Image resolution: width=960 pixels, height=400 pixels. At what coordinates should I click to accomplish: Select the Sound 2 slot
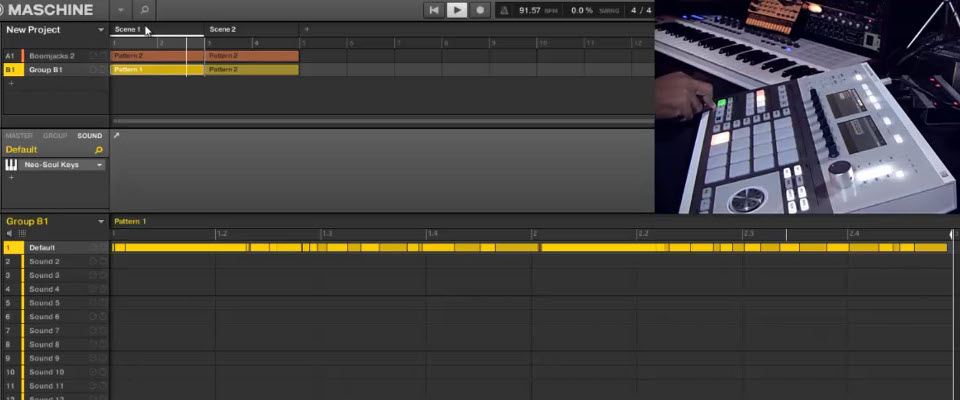[54, 262]
